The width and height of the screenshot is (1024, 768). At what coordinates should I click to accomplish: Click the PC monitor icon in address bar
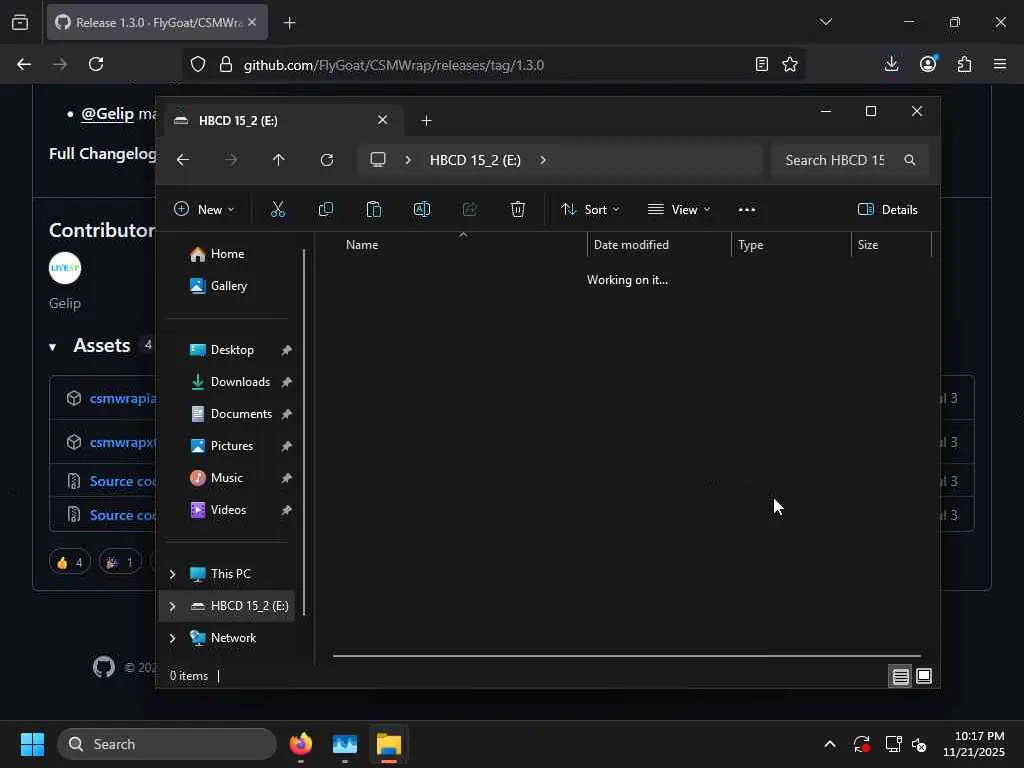tap(377, 160)
